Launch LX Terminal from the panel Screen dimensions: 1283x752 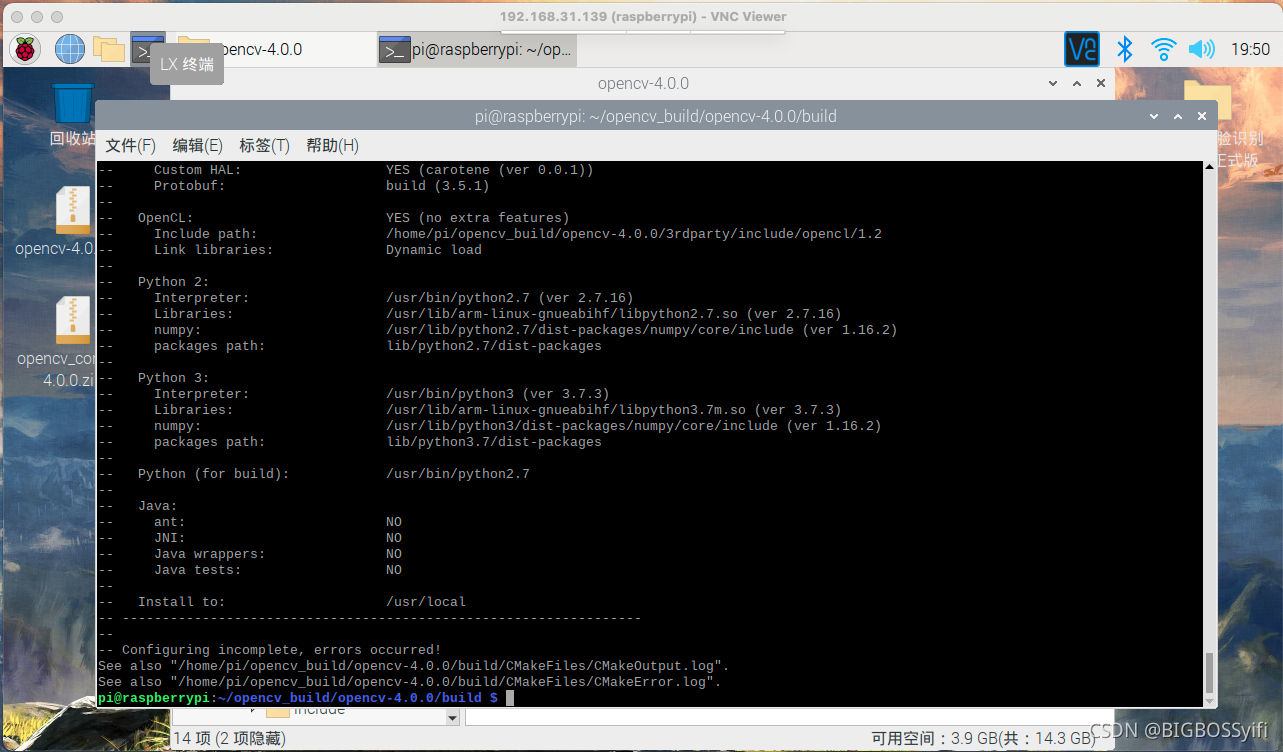[x=148, y=48]
